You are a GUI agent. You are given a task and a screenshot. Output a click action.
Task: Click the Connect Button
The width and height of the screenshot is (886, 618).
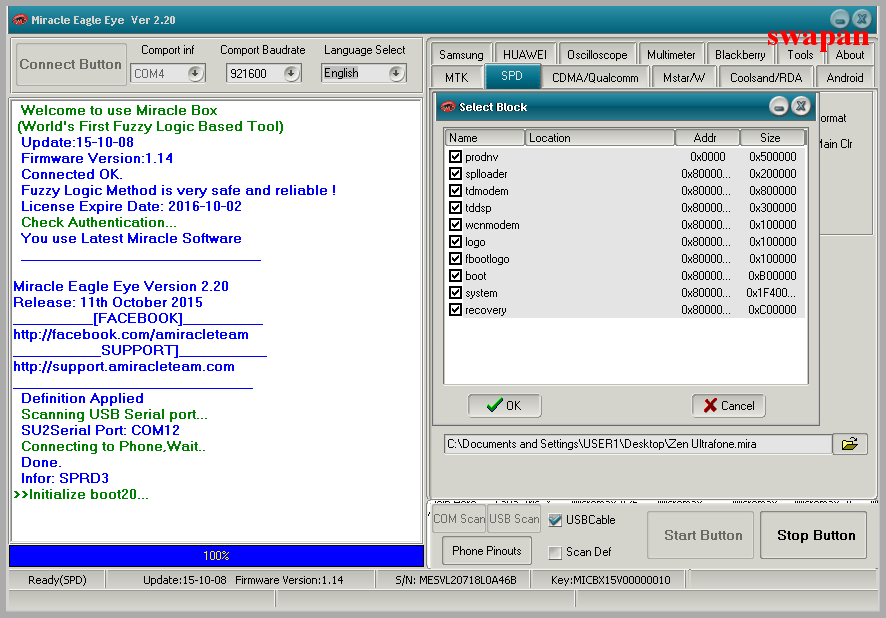click(x=71, y=64)
